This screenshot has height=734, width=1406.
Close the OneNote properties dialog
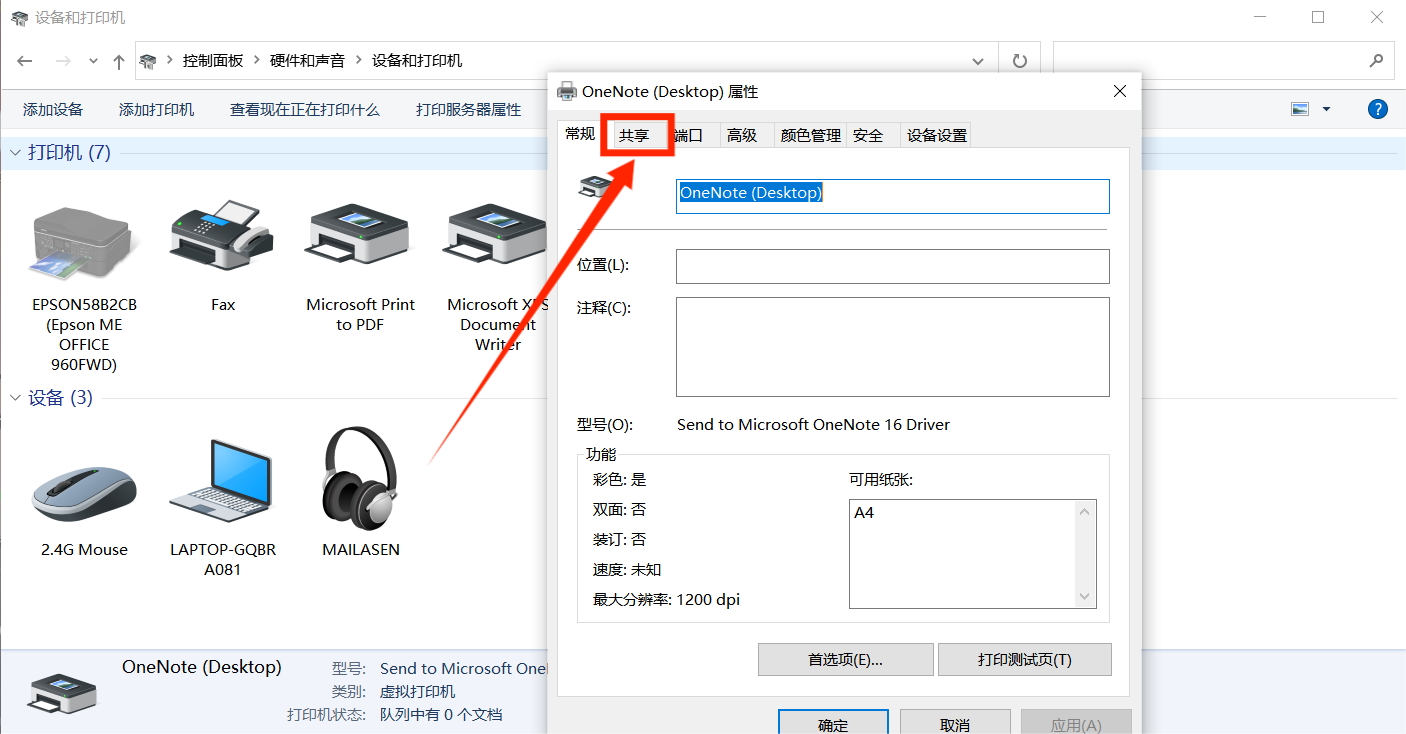(x=1120, y=91)
